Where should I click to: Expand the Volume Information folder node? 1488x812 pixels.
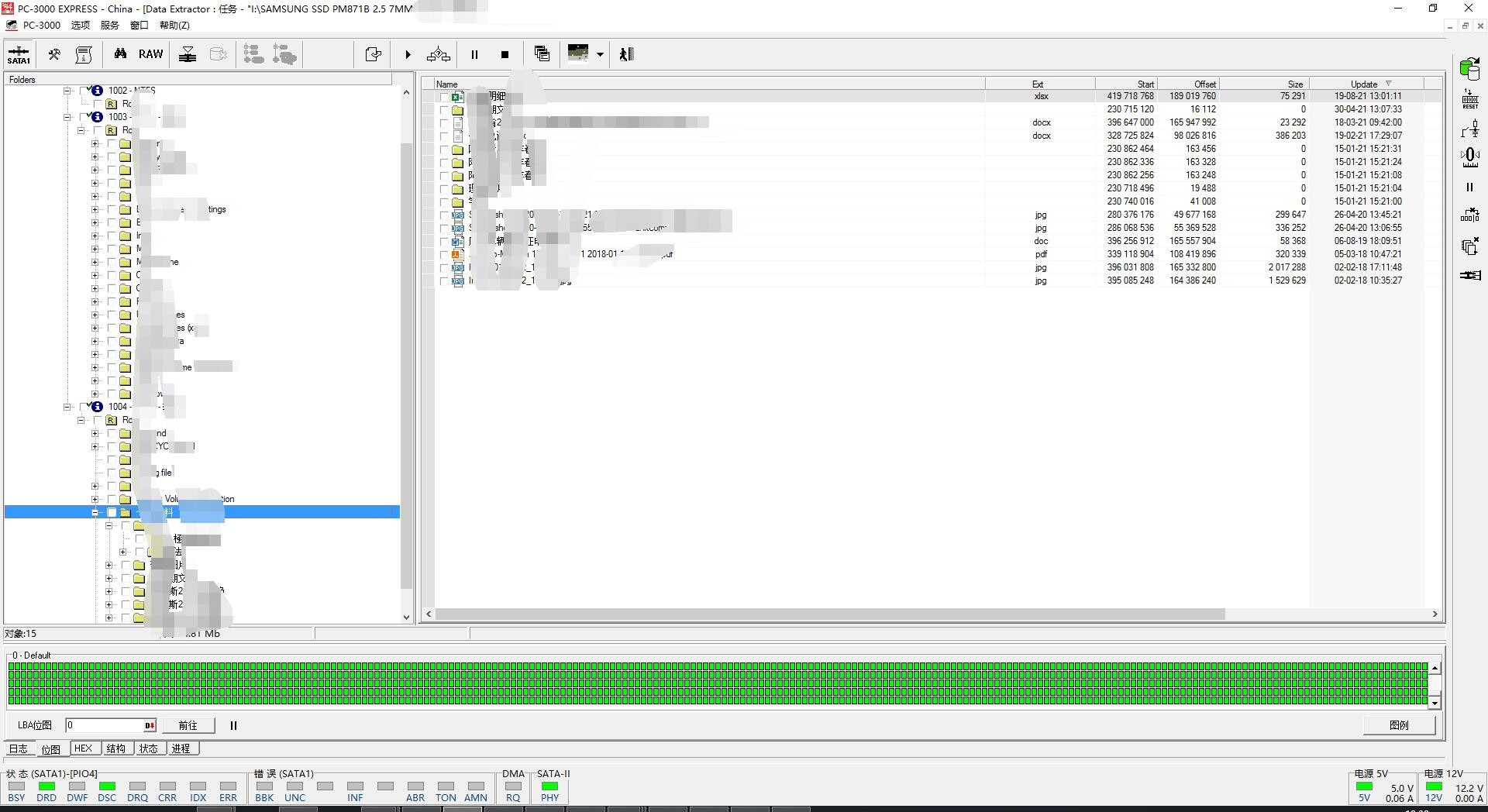[x=95, y=499]
